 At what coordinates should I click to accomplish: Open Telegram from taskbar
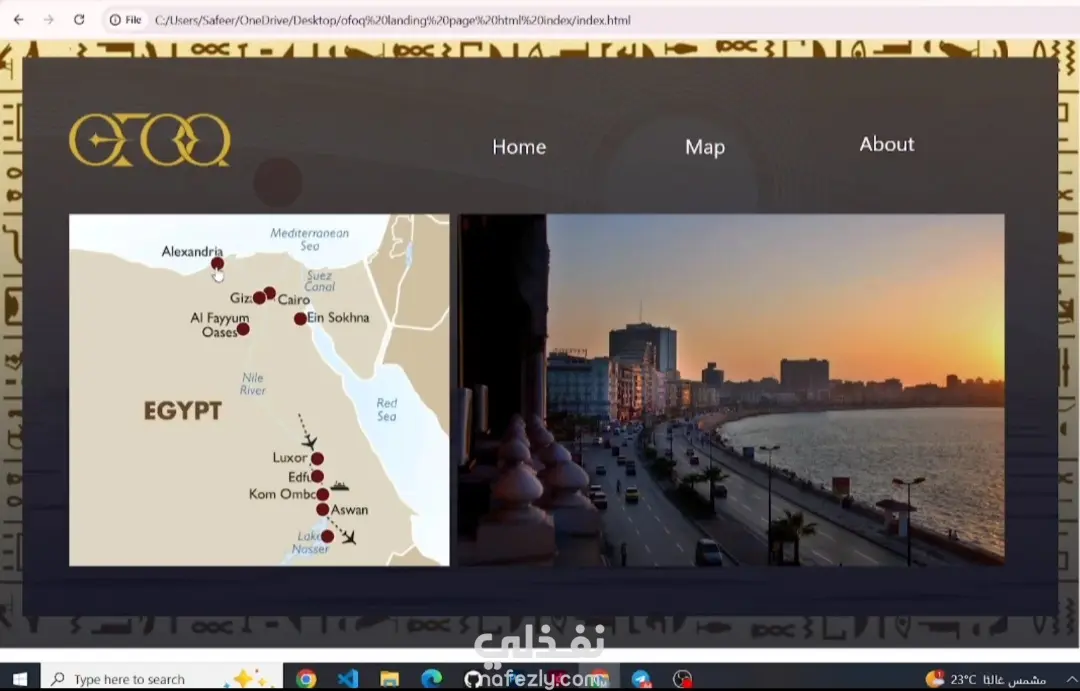(641, 679)
